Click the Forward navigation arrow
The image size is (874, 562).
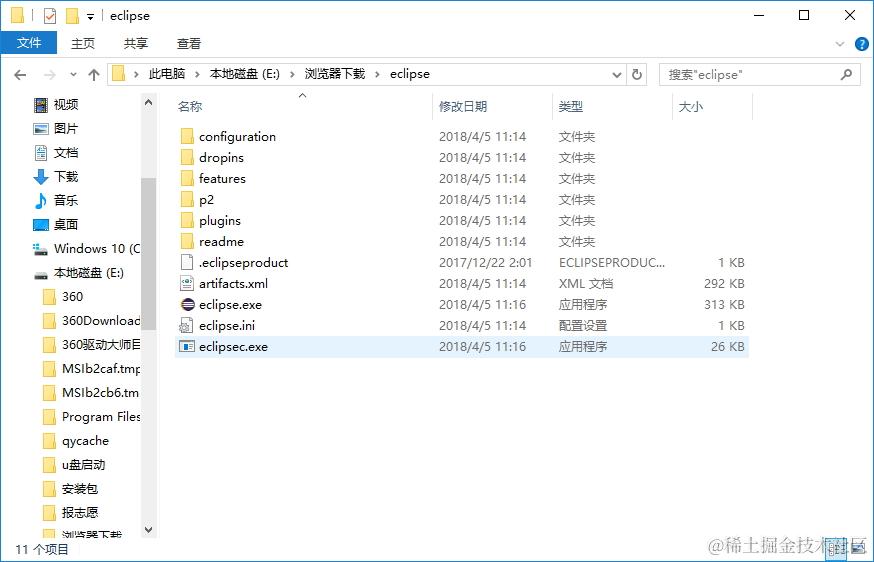coord(50,74)
